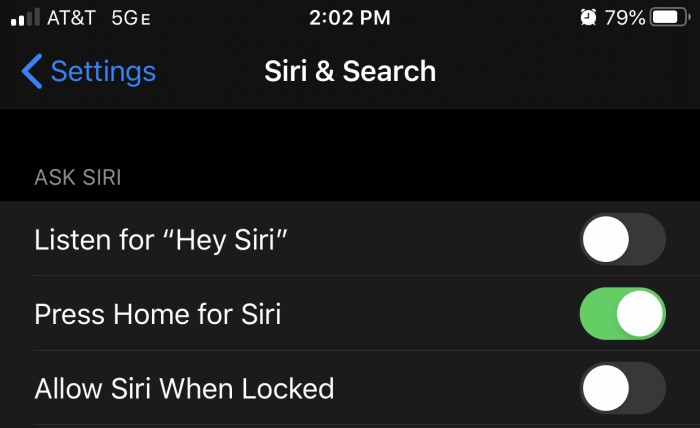Tap the 2:02 PM clock

click(350, 18)
